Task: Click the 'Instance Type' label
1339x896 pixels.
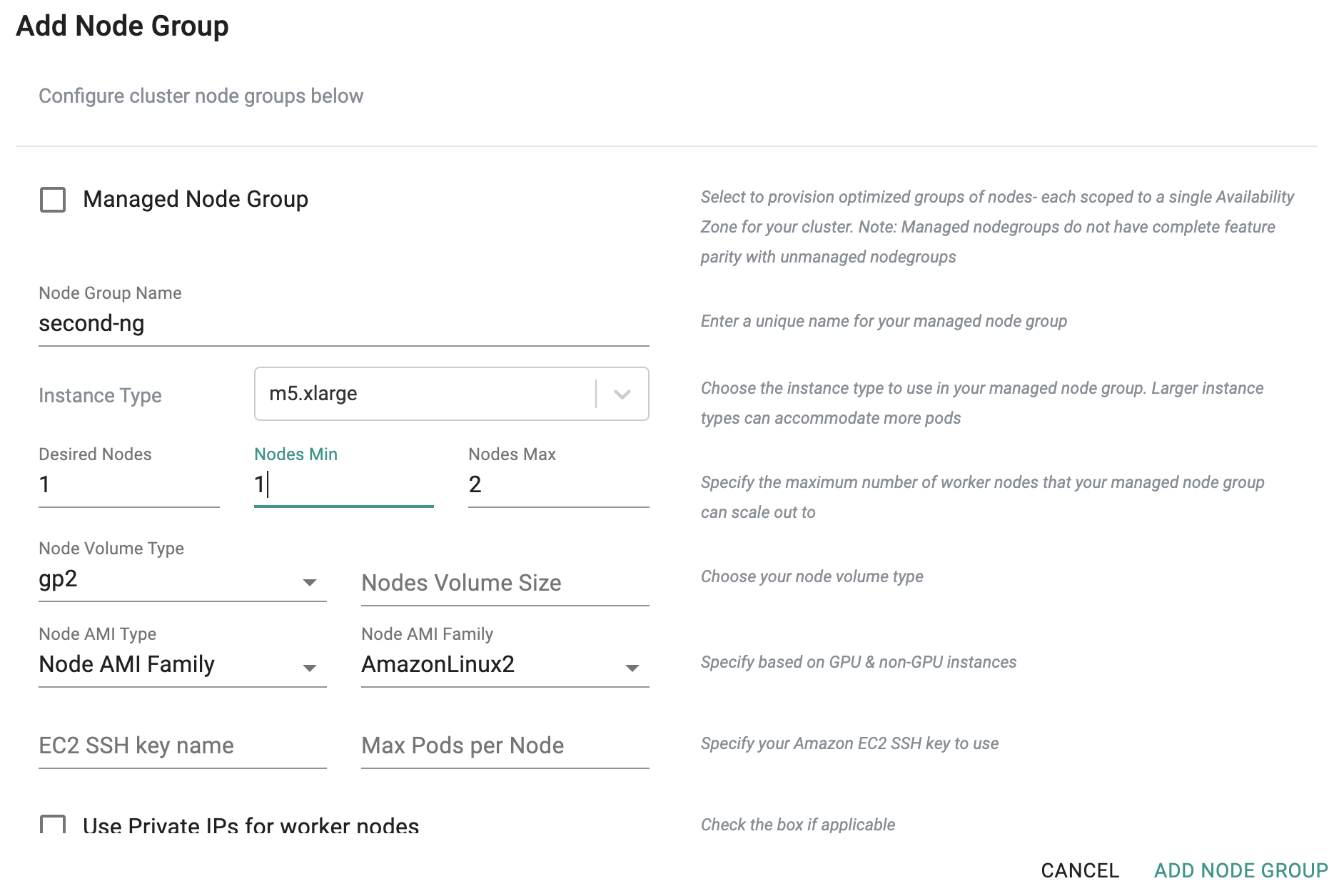Action: 100,395
